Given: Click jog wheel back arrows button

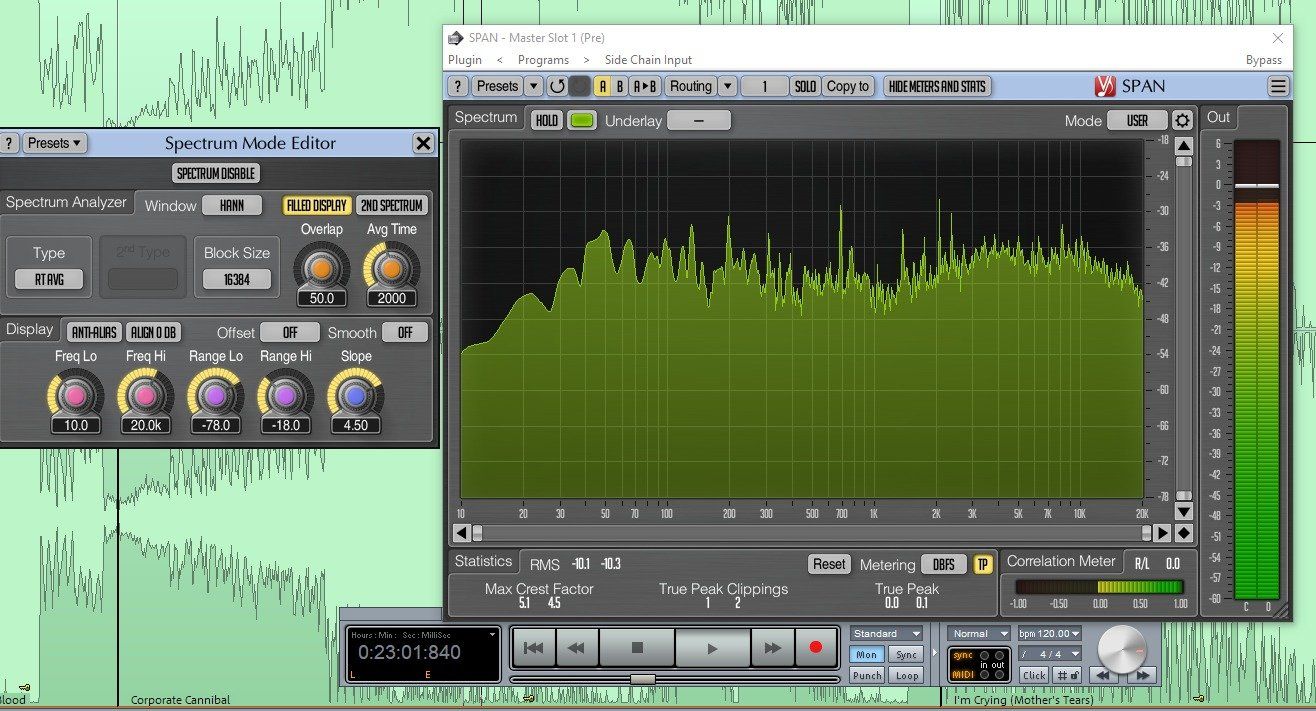Looking at the screenshot, I should tap(1103, 676).
